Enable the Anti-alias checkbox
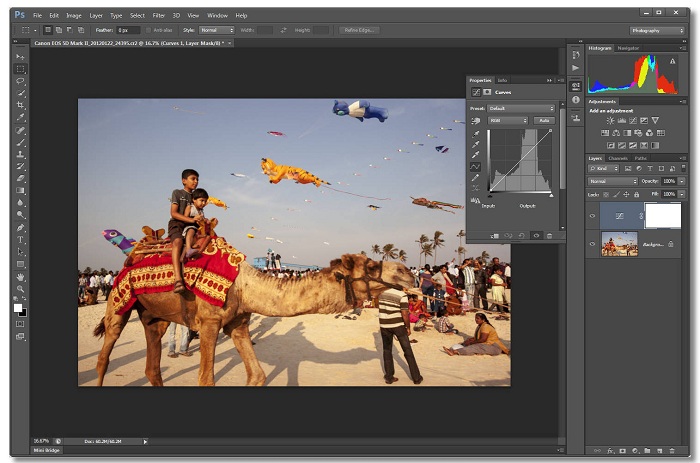 [149, 30]
